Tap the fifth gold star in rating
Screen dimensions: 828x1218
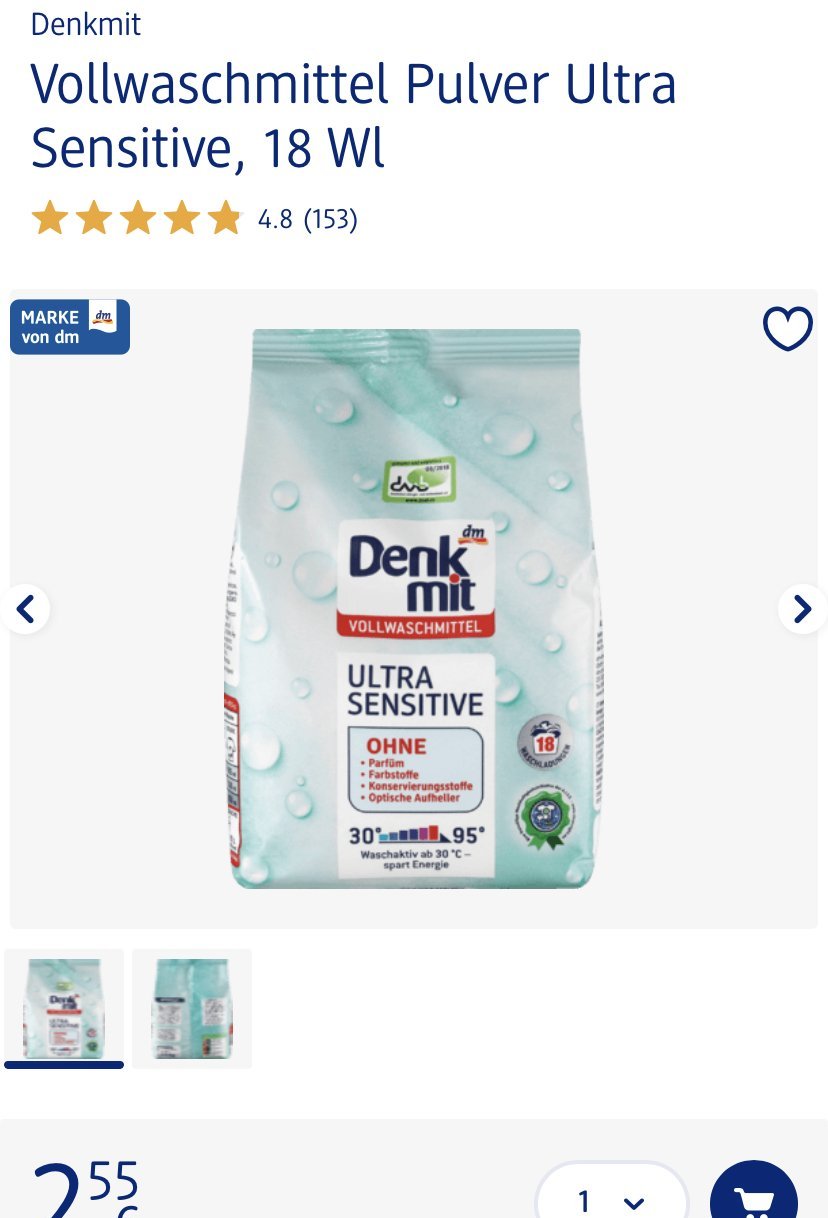(225, 218)
